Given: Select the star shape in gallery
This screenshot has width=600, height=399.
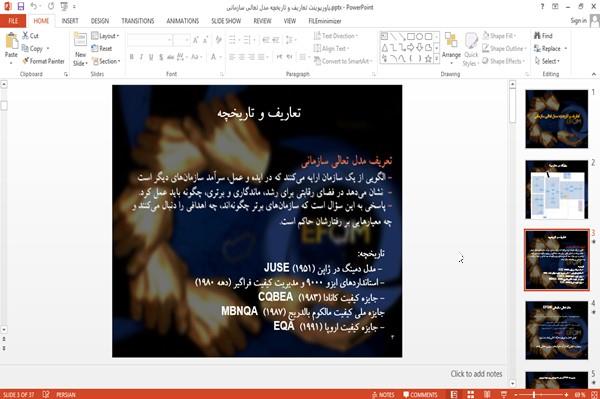Looking at the screenshot, I should pyautogui.click(x=428, y=59).
